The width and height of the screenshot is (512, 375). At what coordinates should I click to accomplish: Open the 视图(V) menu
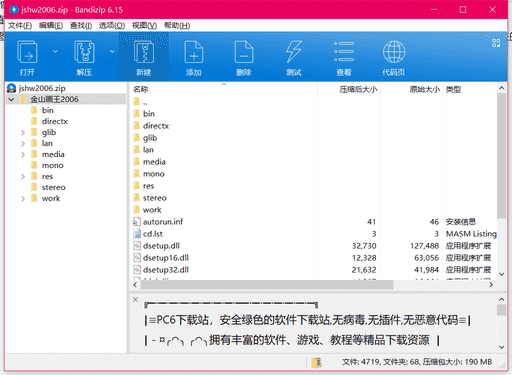[x=144, y=26]
